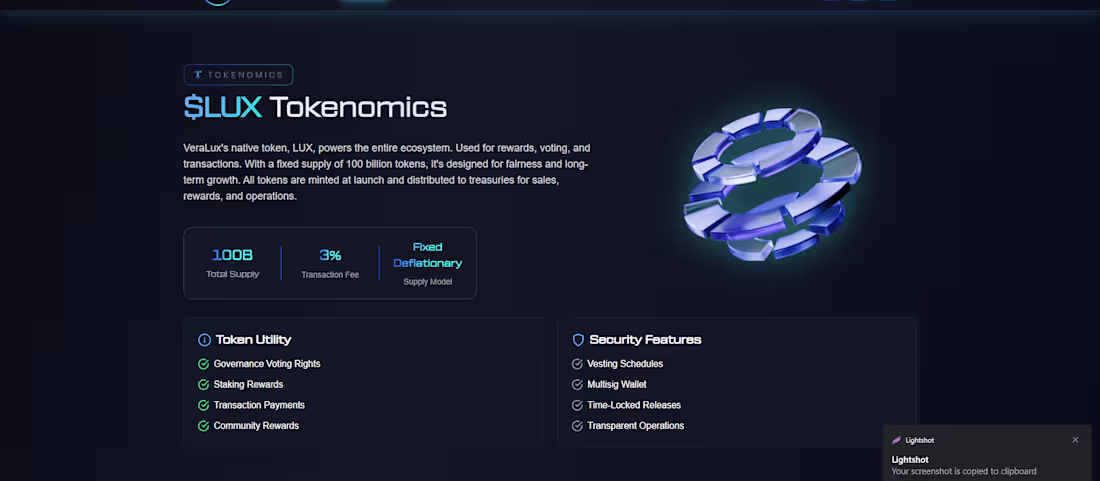Viewport: 1100px width, 481px height.
Task: Click the Transparent Operations checkmark
Action: coord(577,426)
